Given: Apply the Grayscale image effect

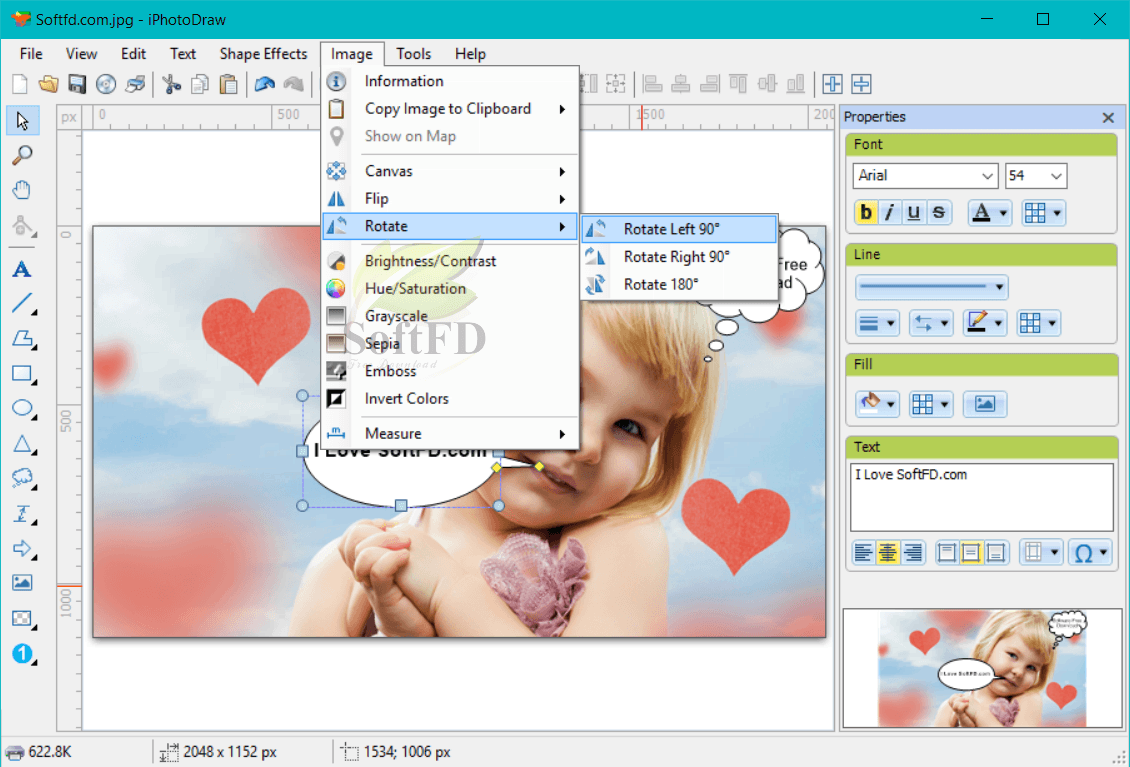Looking at the screenshot, I should coord(450,316).
